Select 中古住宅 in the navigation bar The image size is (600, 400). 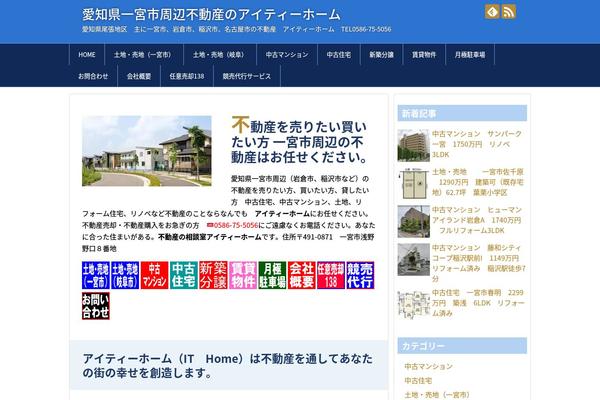click(339, 55)
